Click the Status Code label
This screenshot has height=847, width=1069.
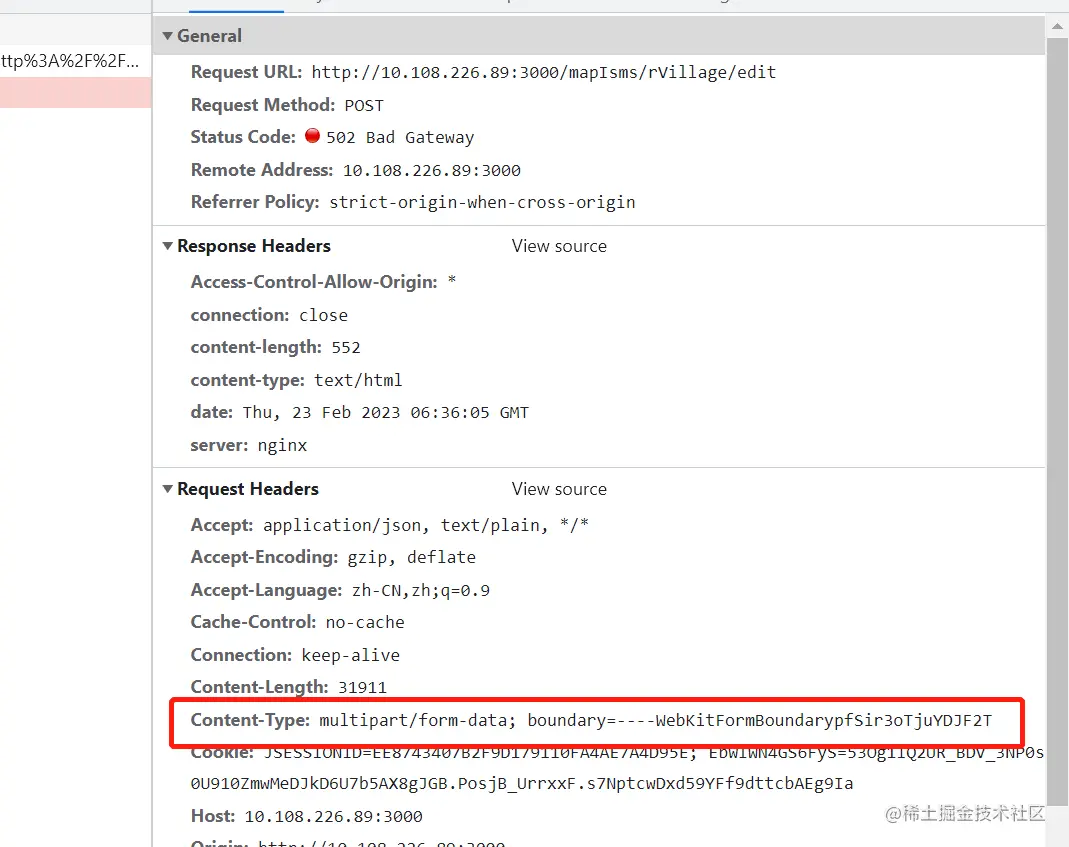tap(243, 137)
